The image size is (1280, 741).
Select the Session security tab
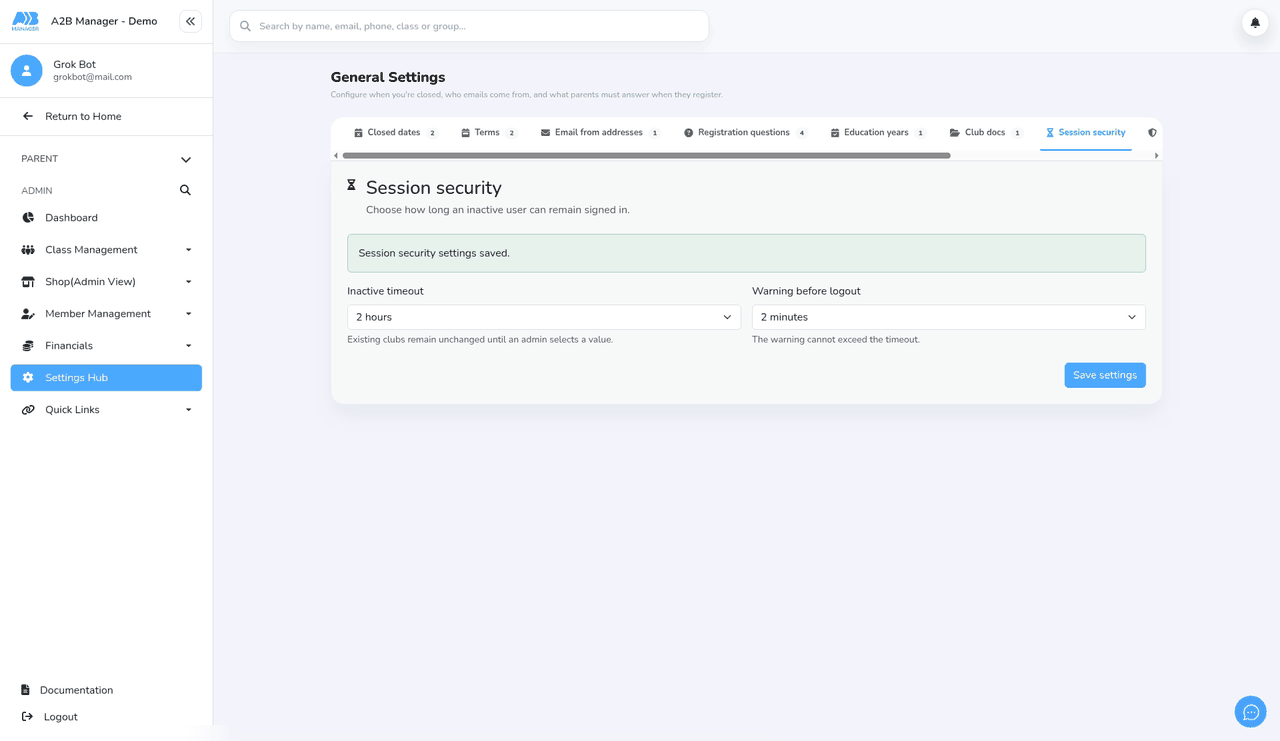click(1086, 132)
